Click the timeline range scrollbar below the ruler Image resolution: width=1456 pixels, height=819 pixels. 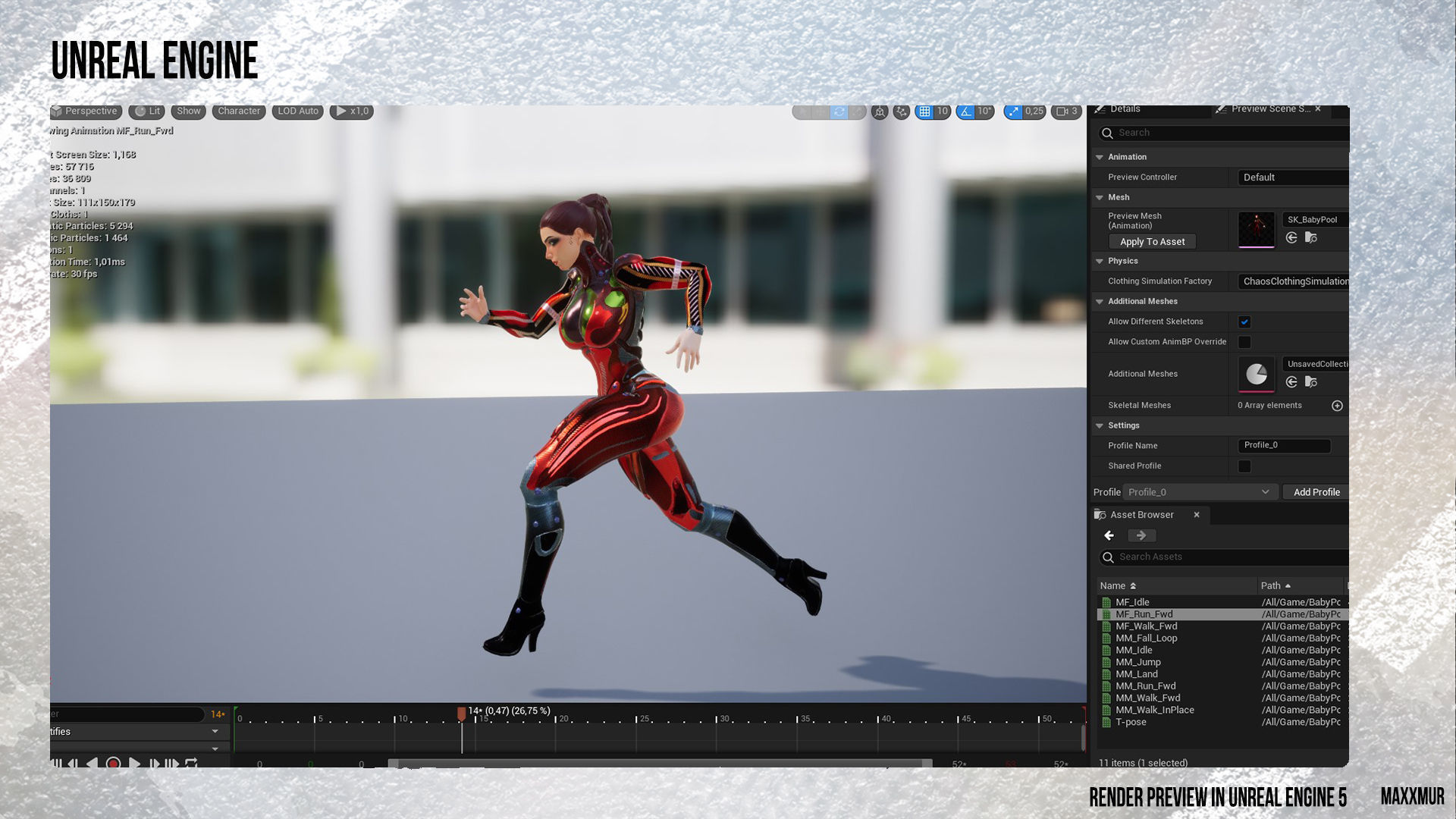click(660, 764)
